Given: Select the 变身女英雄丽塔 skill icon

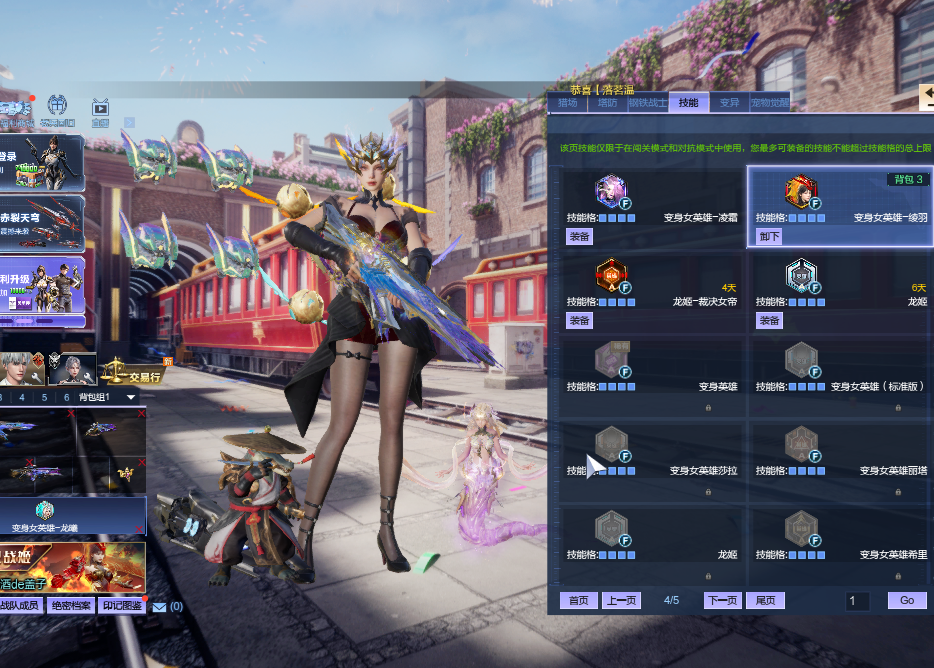Looking at the screenshot, I should (801, 445).
